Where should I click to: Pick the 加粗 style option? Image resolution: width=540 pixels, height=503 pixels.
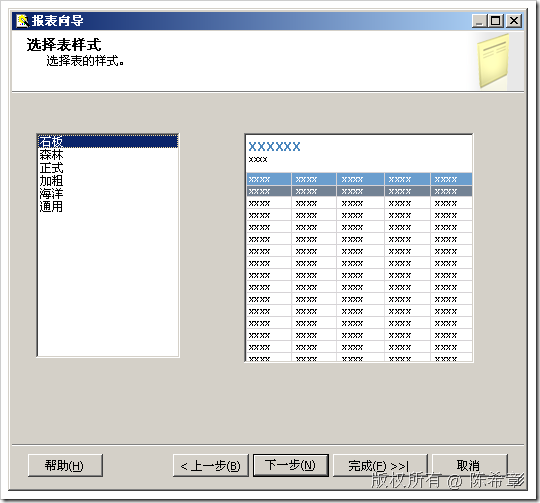108,180
